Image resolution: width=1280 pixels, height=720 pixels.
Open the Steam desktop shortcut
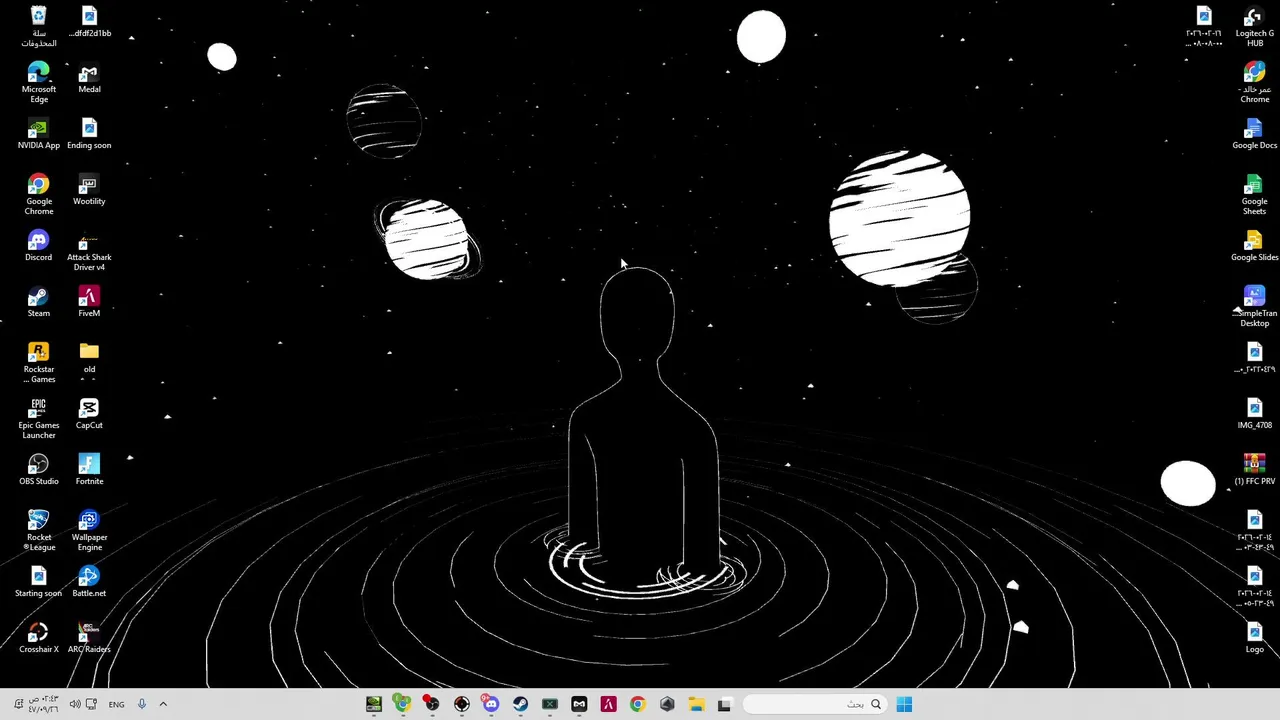pos(38,301)
